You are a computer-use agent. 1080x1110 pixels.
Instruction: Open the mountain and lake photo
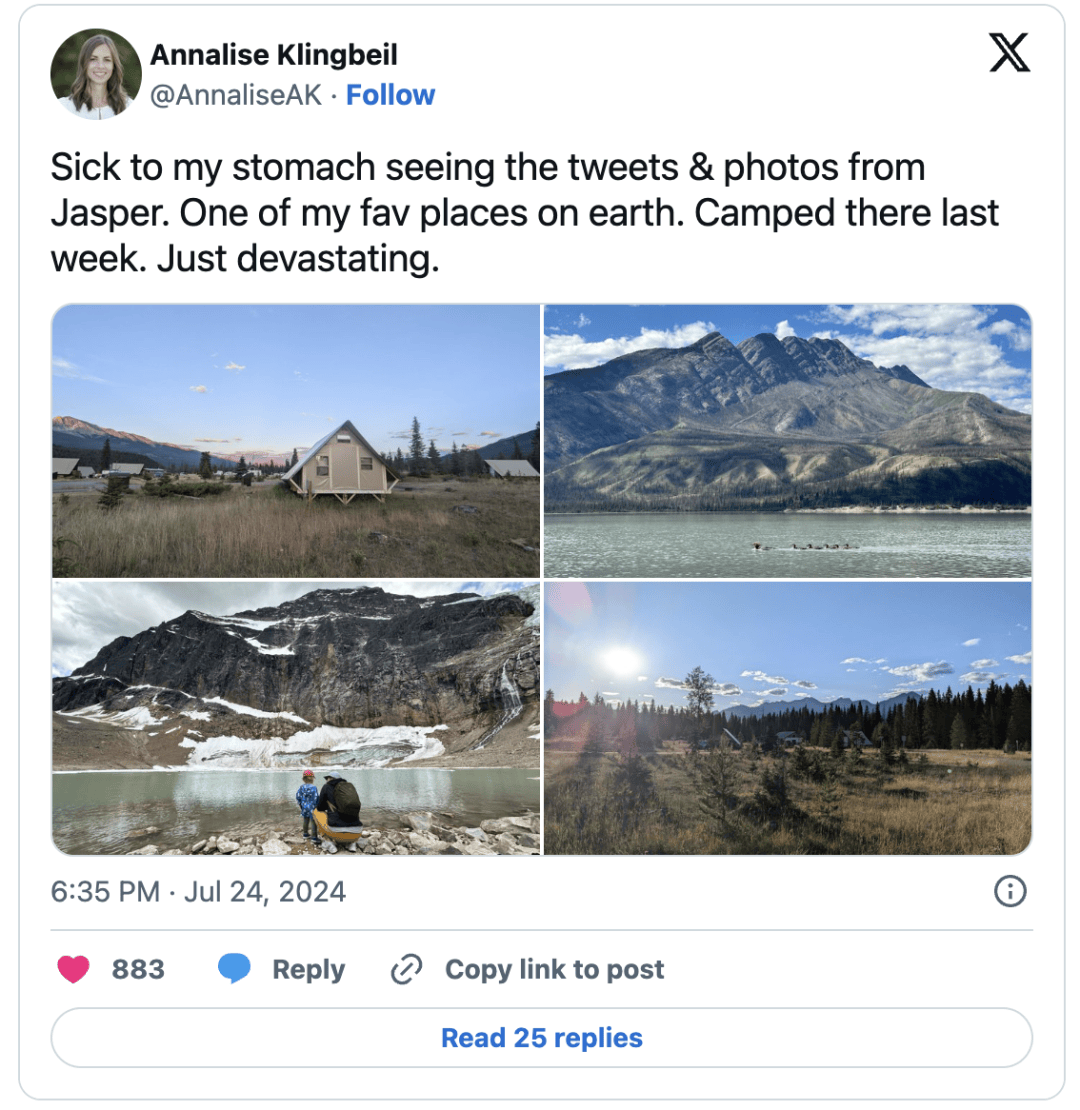(788, 441)
